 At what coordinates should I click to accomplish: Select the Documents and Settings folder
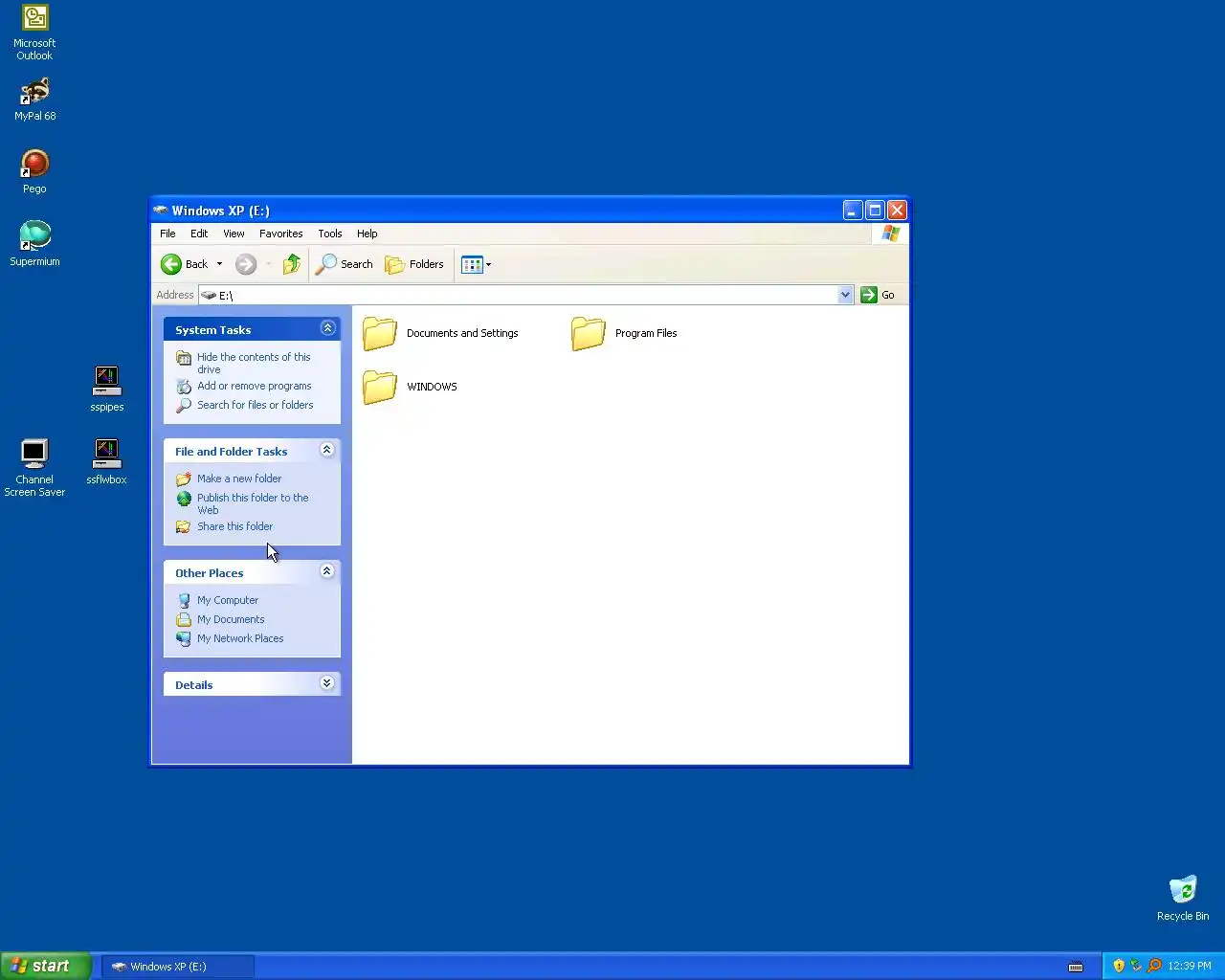(x=440, y=333)
